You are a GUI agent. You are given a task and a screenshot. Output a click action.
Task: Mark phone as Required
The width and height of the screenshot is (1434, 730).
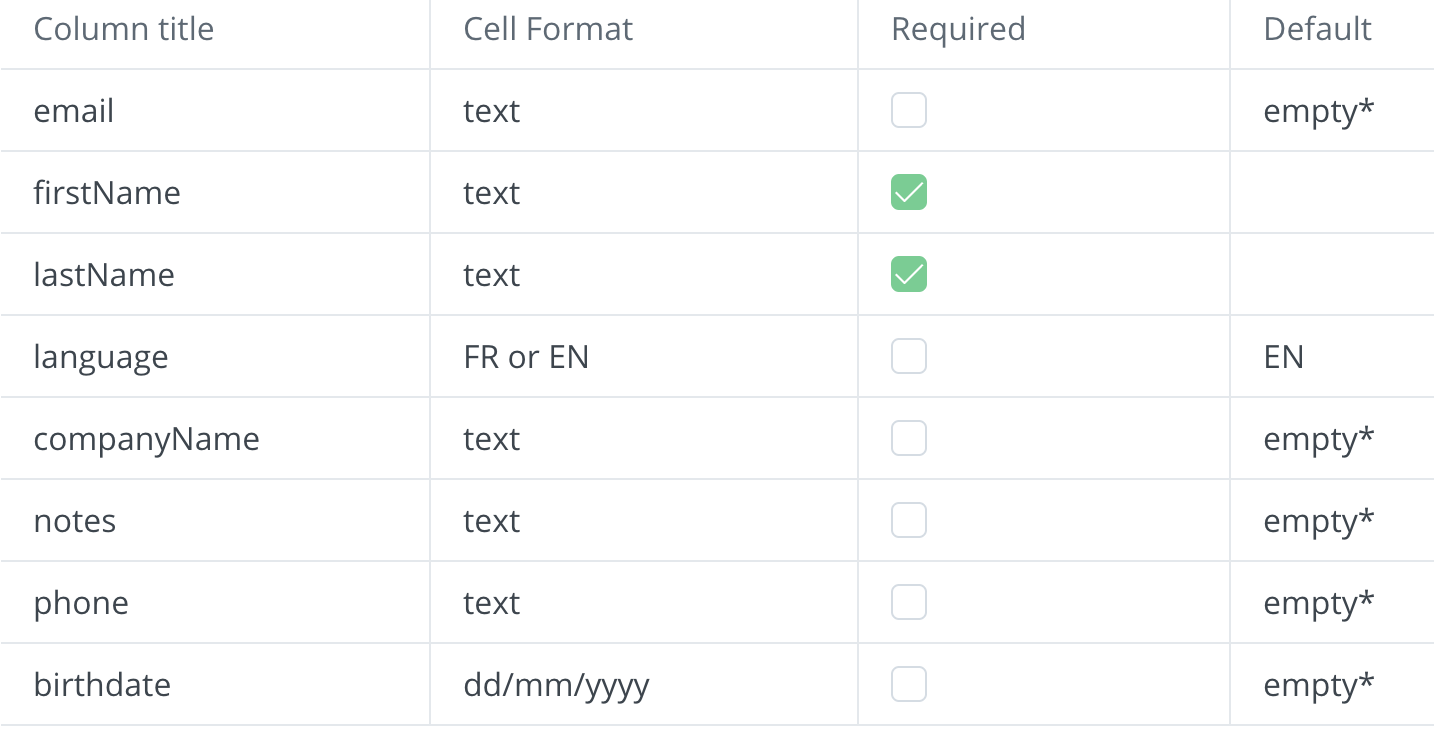pyautogui.click(x=909, y=602)
